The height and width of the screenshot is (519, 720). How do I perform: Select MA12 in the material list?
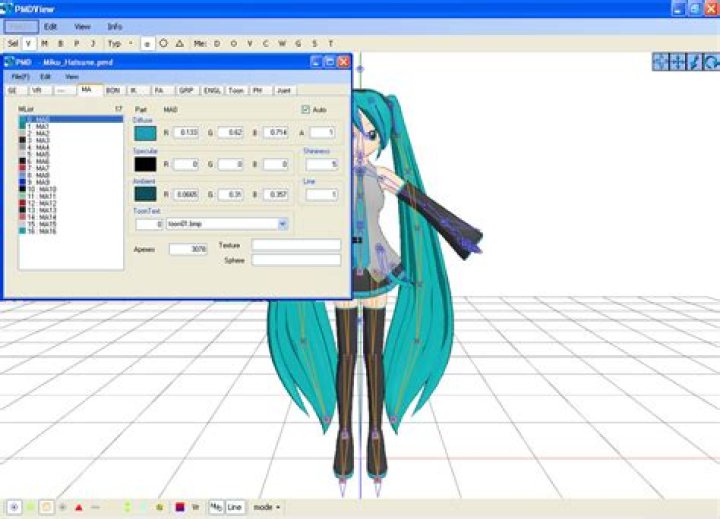click(x=71, y=203)
